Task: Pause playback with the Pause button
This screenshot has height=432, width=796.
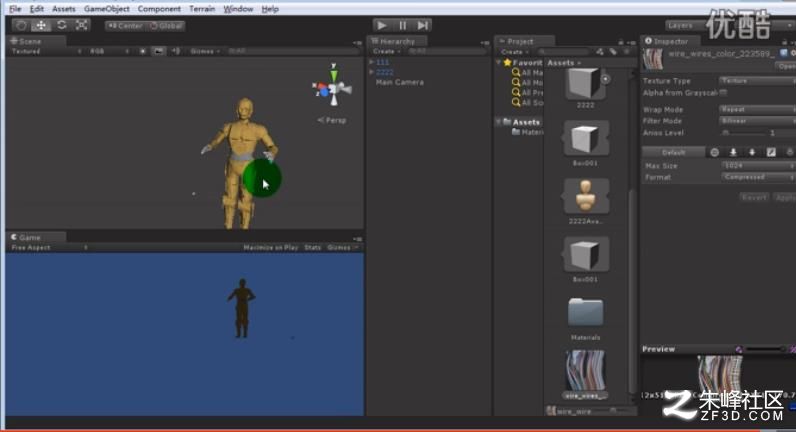Action: (x=402, y=25)
